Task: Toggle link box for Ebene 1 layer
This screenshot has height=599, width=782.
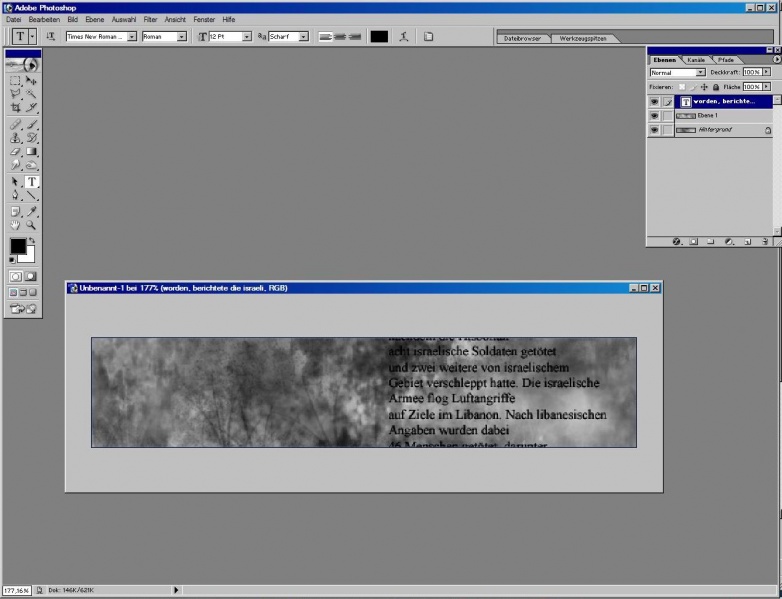Action: pos(668,116)
